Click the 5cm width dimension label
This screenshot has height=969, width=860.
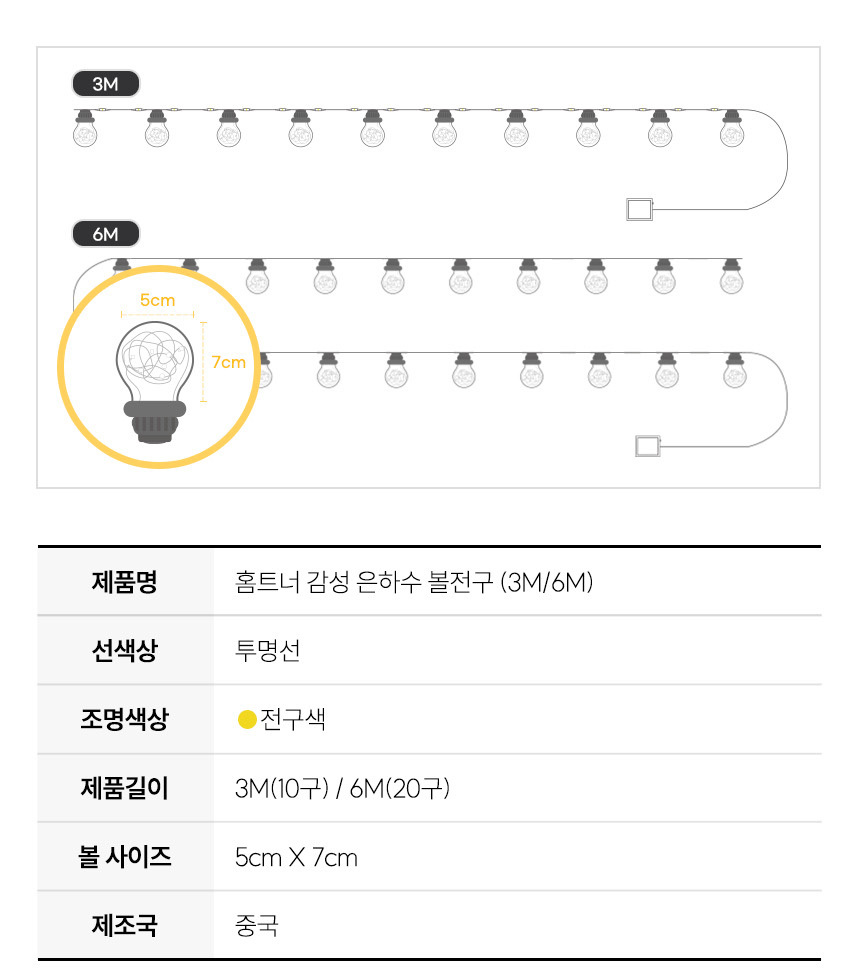pos(157,300)
